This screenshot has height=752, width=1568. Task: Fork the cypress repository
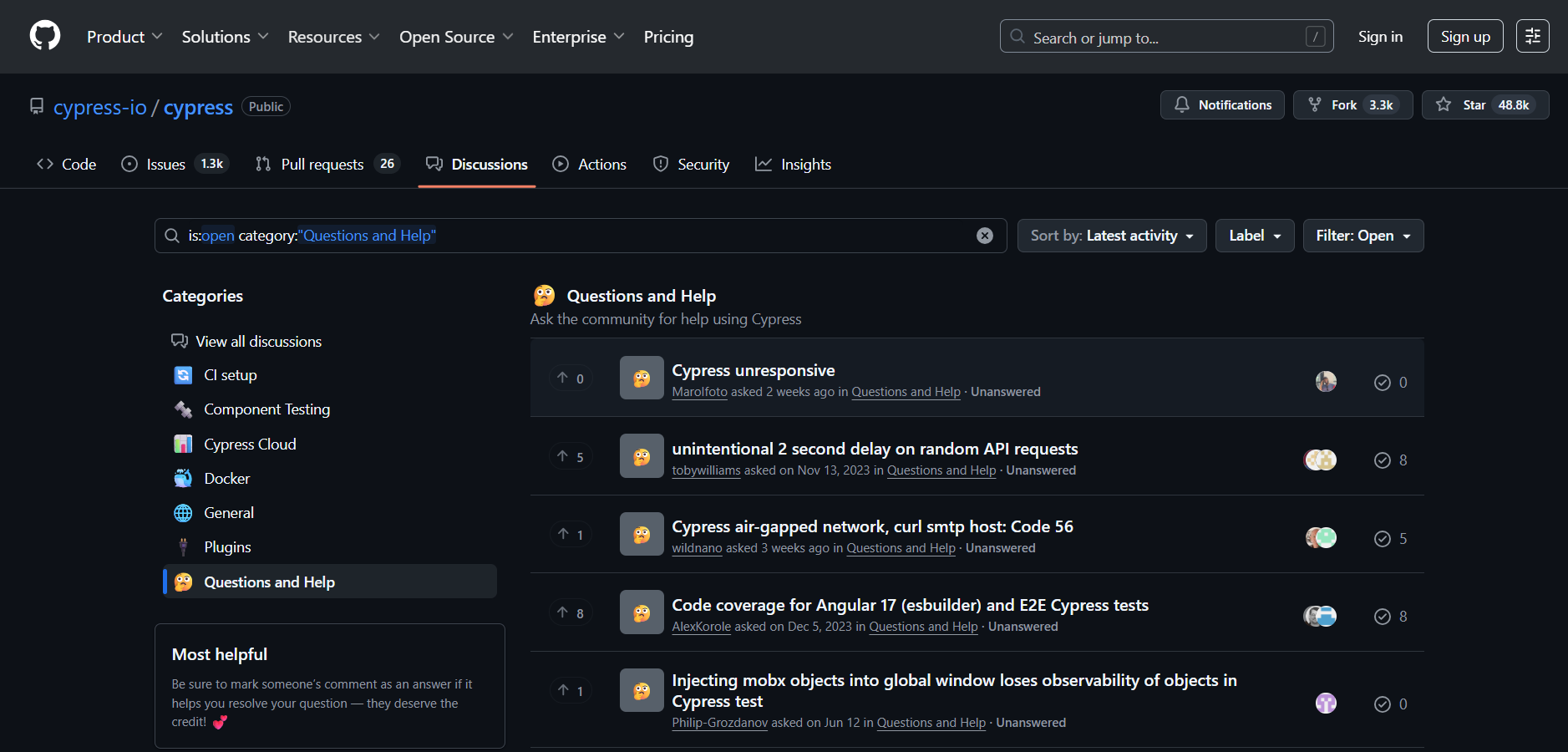coord(1352,105)
